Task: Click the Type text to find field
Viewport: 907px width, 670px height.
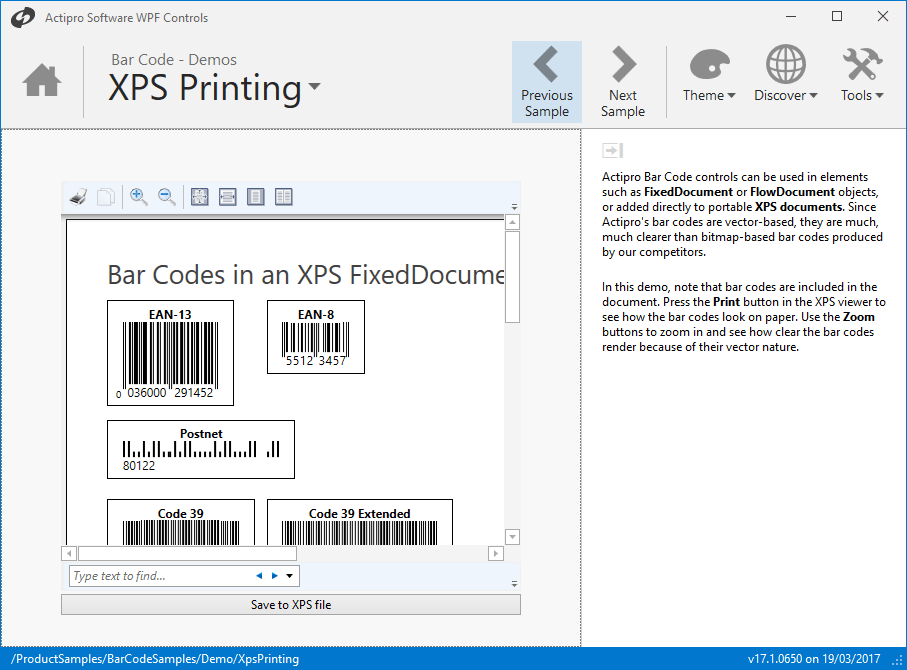Action: [150, 576]
